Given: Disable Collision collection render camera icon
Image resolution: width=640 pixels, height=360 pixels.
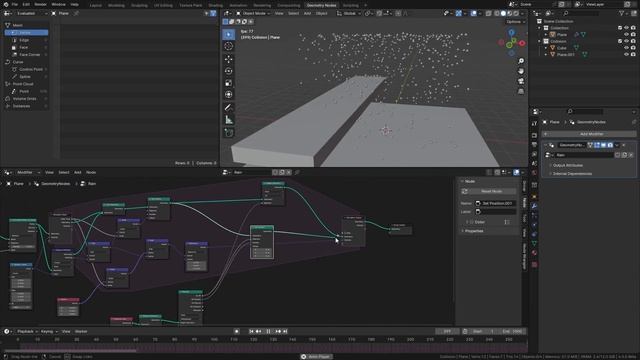Looking at the screenshot, I should (x=633, y=41).
